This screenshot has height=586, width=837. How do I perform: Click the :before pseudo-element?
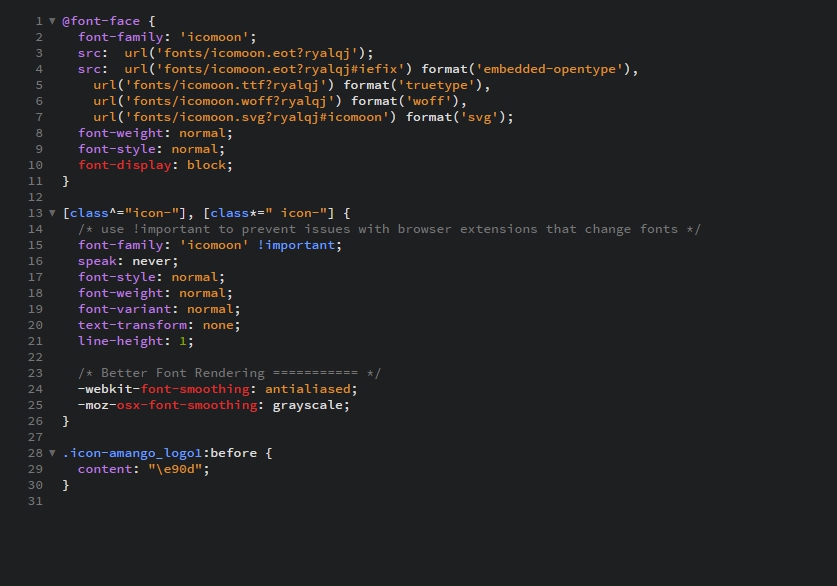tap(230, 453)
